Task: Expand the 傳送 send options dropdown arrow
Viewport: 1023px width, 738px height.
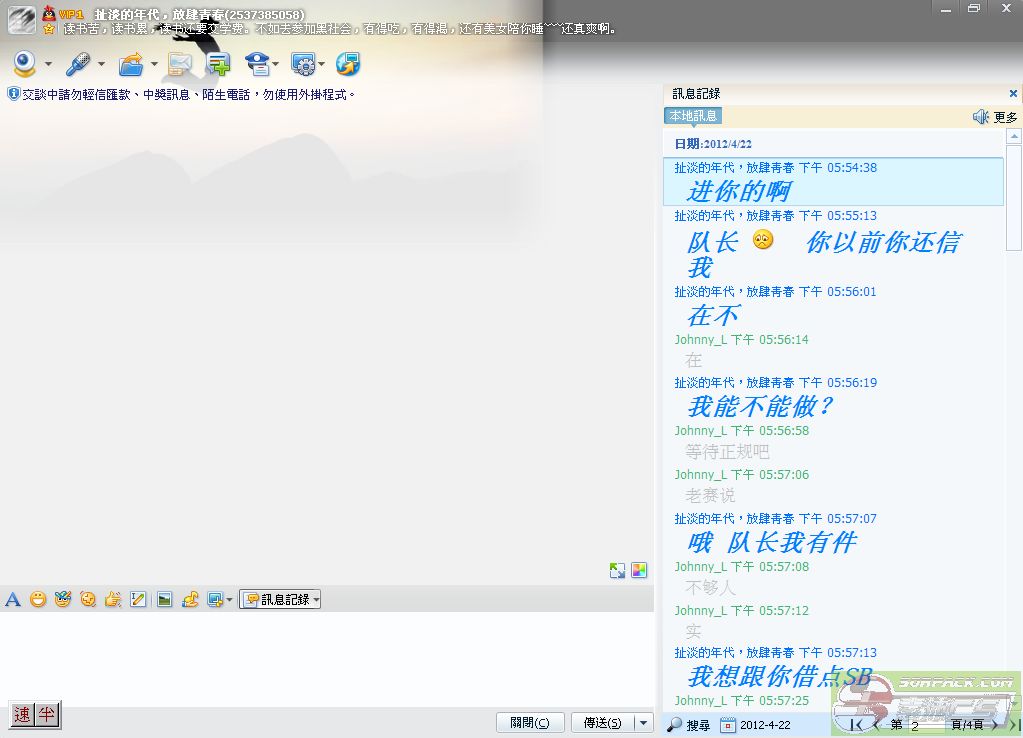Action: pyautogui.click(x=643, y=723)
